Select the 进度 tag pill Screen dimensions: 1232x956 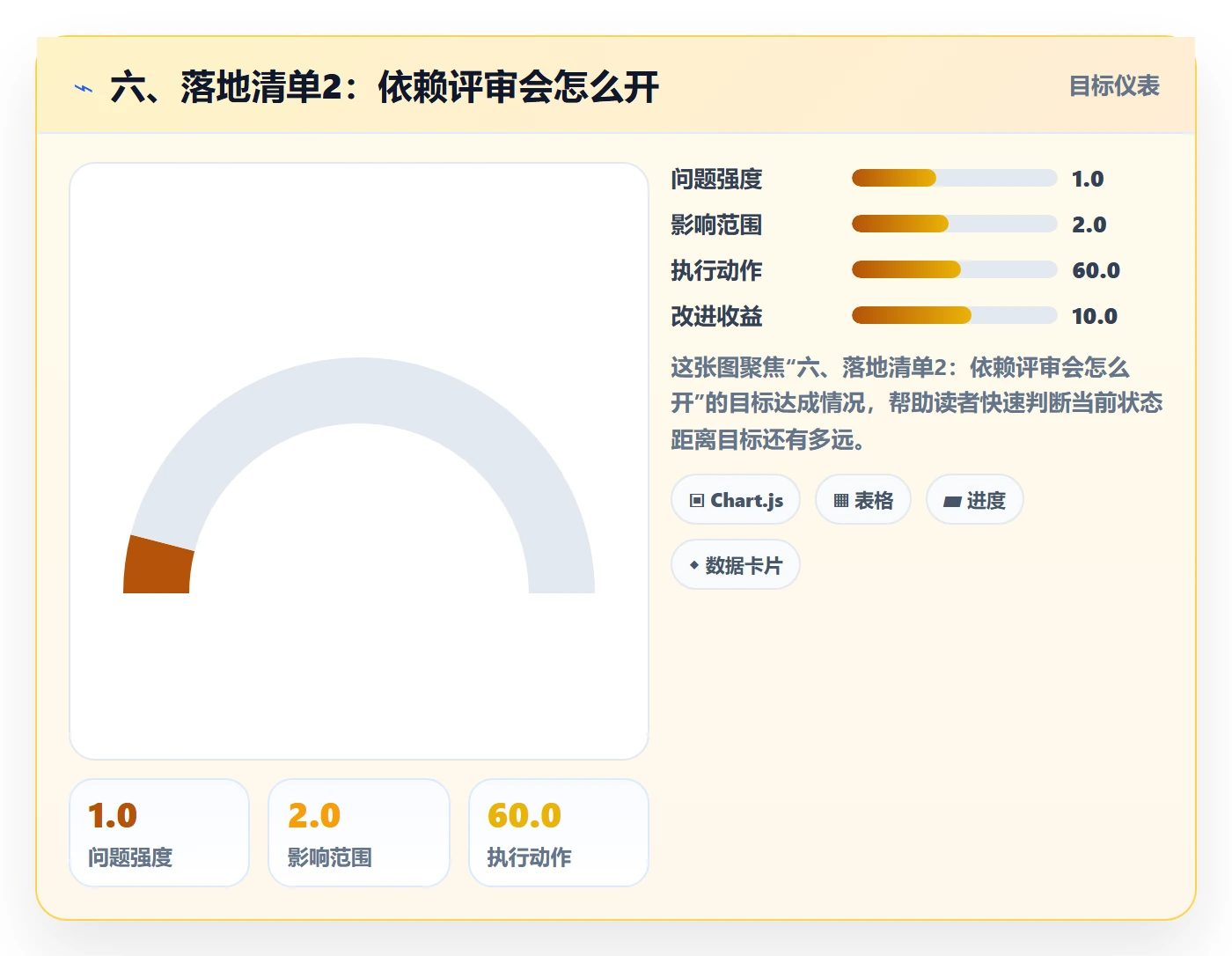pyautogui.click(x=975, y=500)
